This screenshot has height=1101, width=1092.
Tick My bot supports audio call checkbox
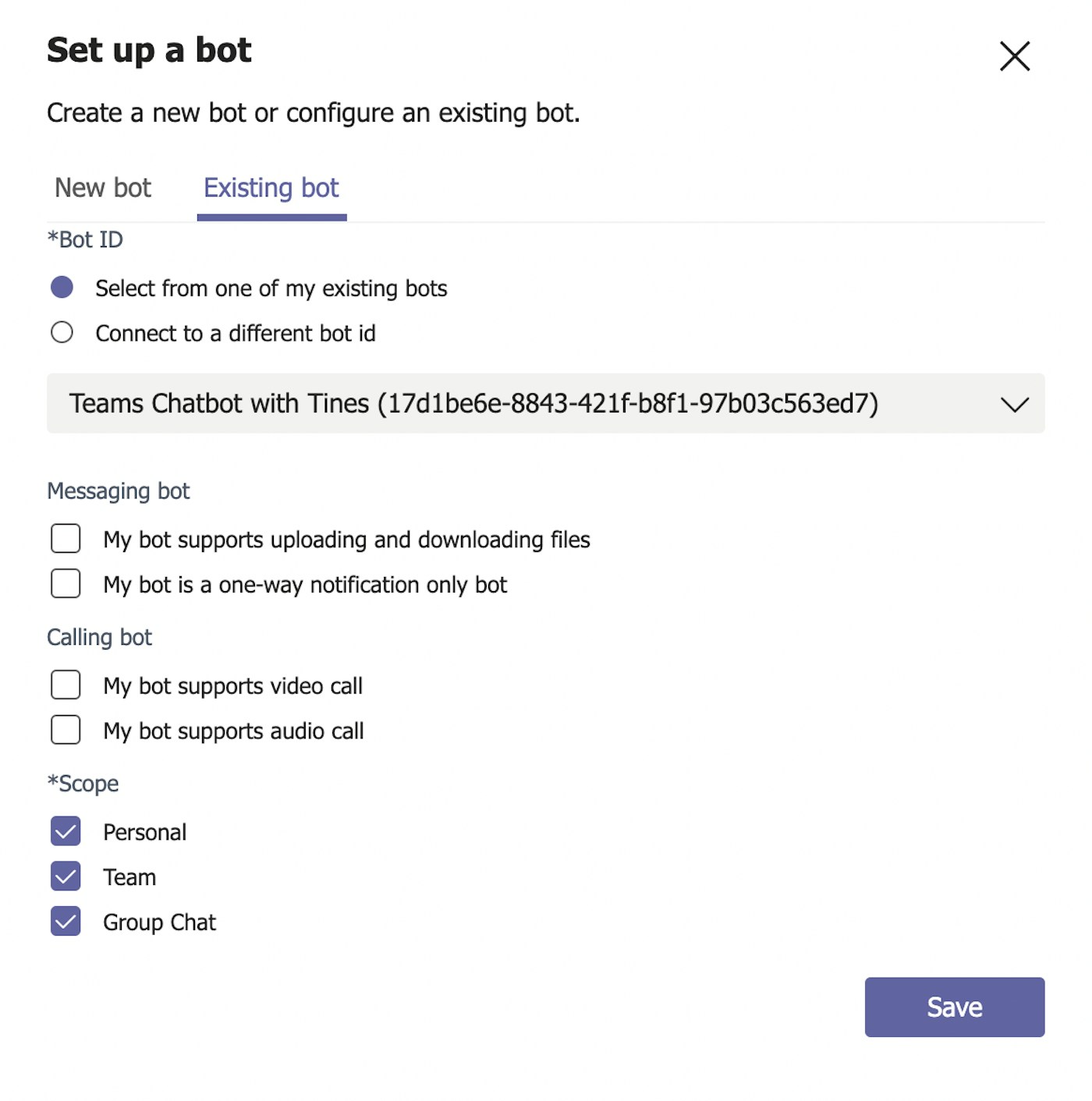pos(66,730)
